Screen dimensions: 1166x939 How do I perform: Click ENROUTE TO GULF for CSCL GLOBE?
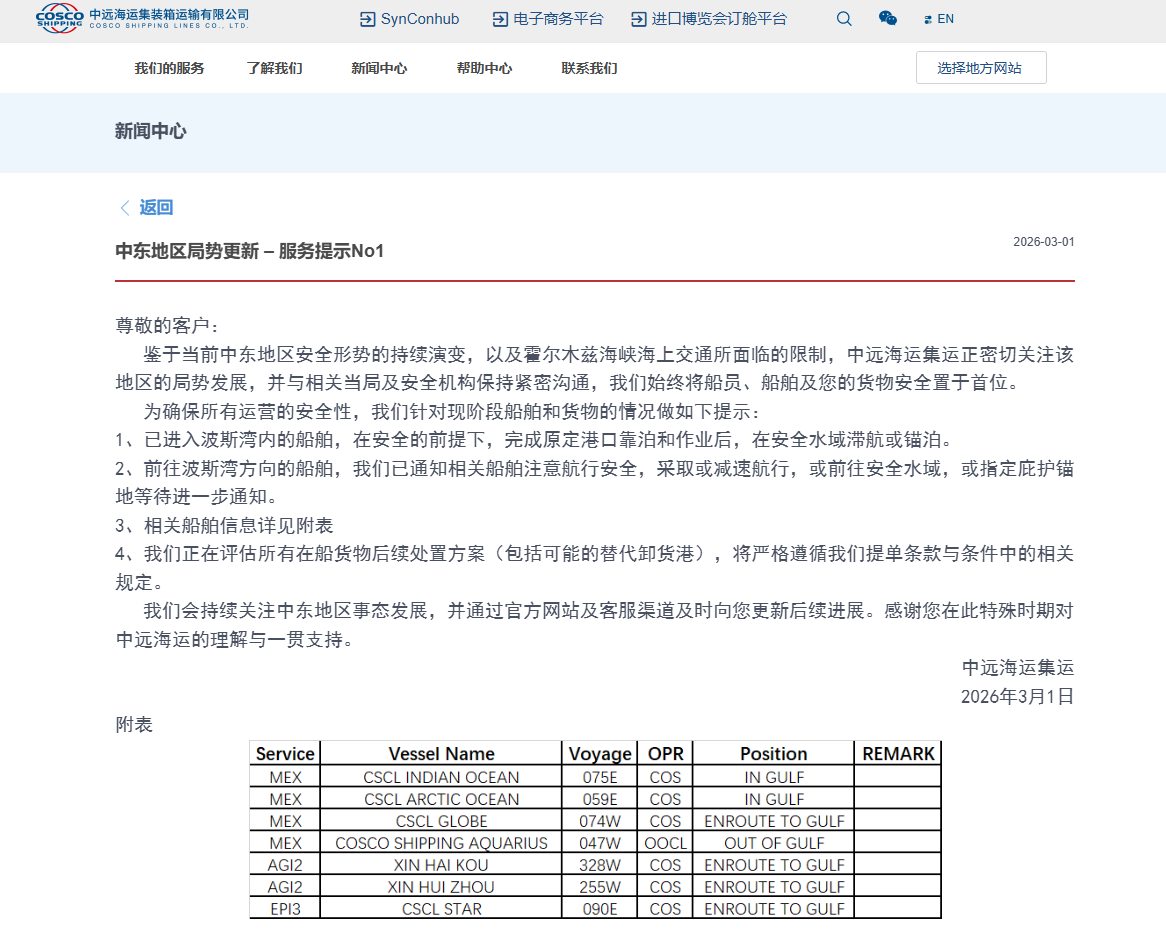point(773,821)
